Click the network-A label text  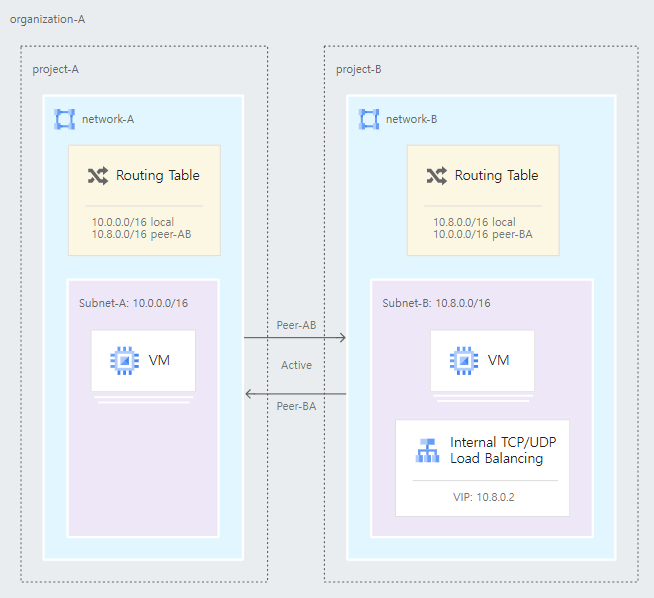click(108, 119)
